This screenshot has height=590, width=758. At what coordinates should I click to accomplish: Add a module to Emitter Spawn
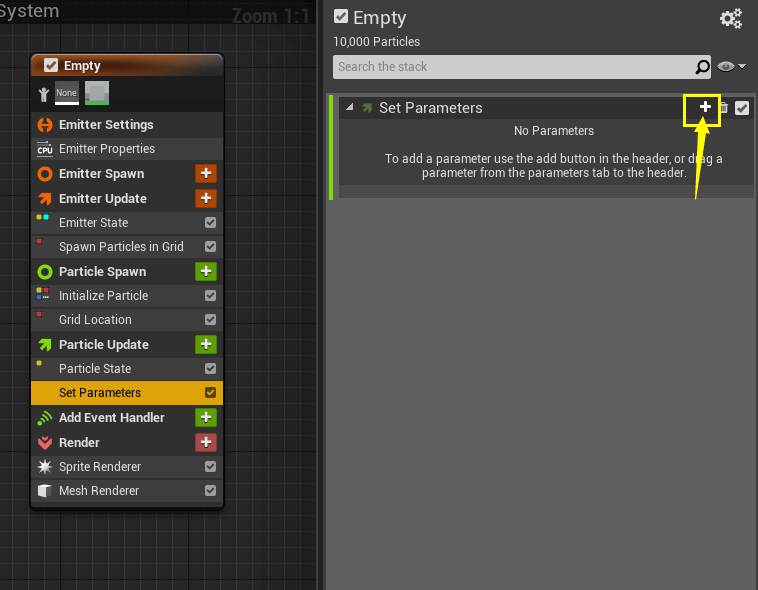pos(205,173)
